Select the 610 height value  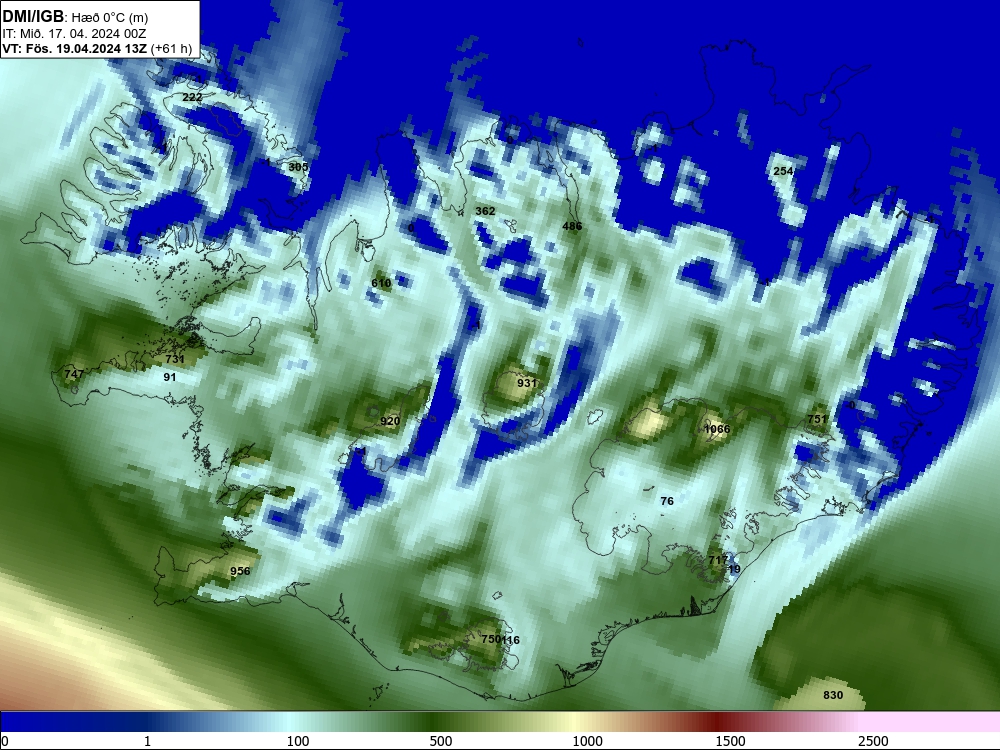[x=381, y=283]
